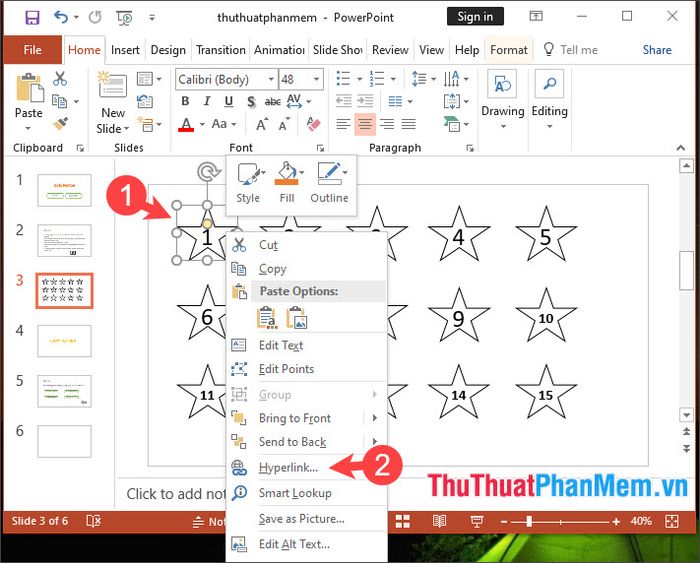700x563 pixels.
Task: Click the Keep Source Formatting paste option
Action: [x=267, y=317]
